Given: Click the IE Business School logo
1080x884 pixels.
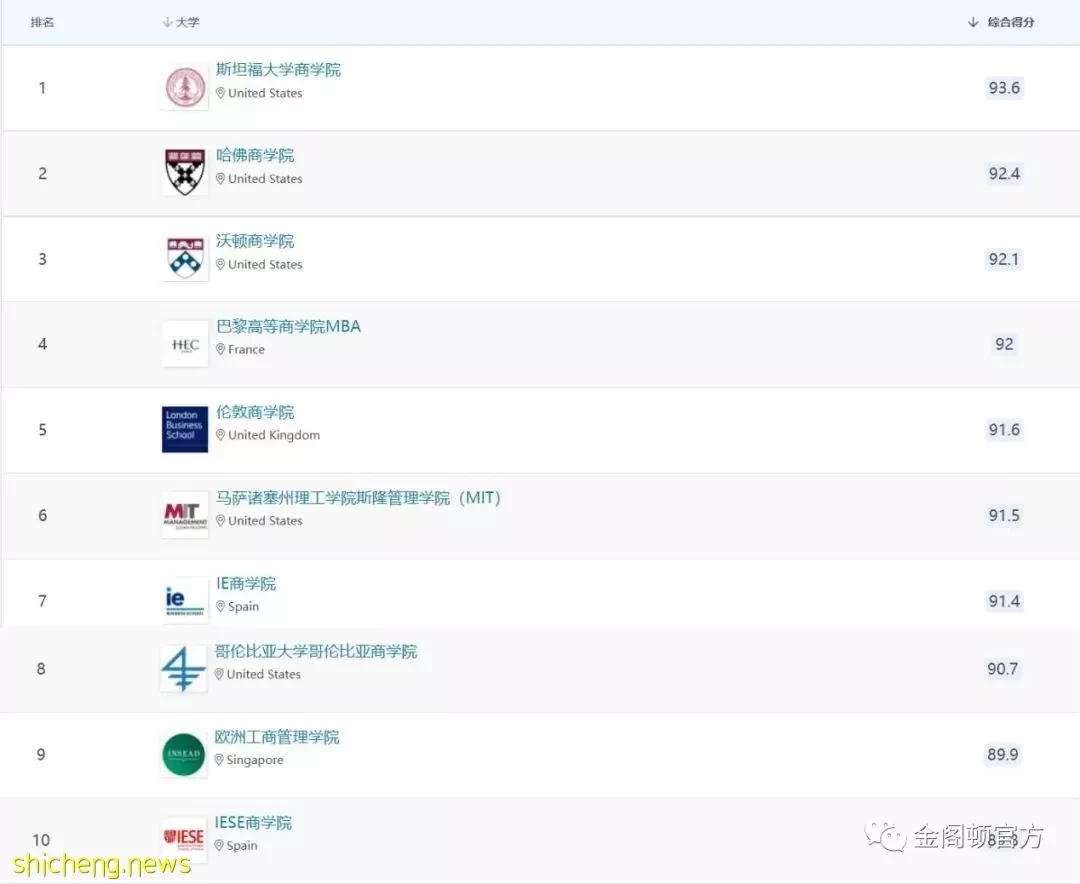Looking at the screenshot, I should (185, 600).
